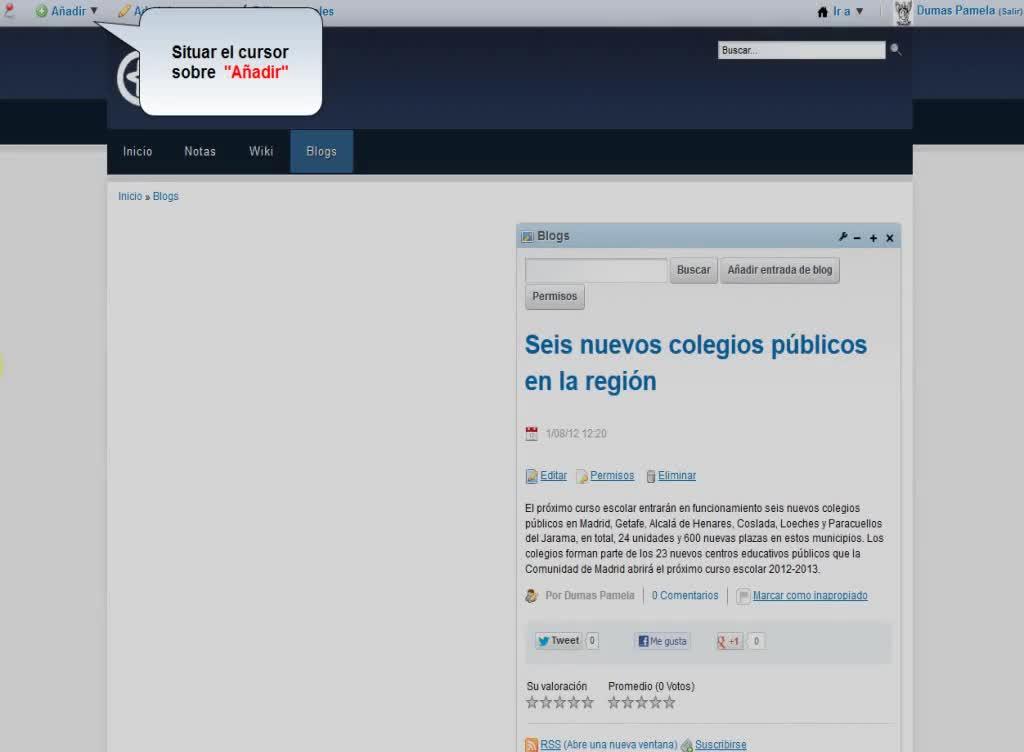Rate the post five stars under Su valoración
1024x752 pixels.
pos(588,702)
